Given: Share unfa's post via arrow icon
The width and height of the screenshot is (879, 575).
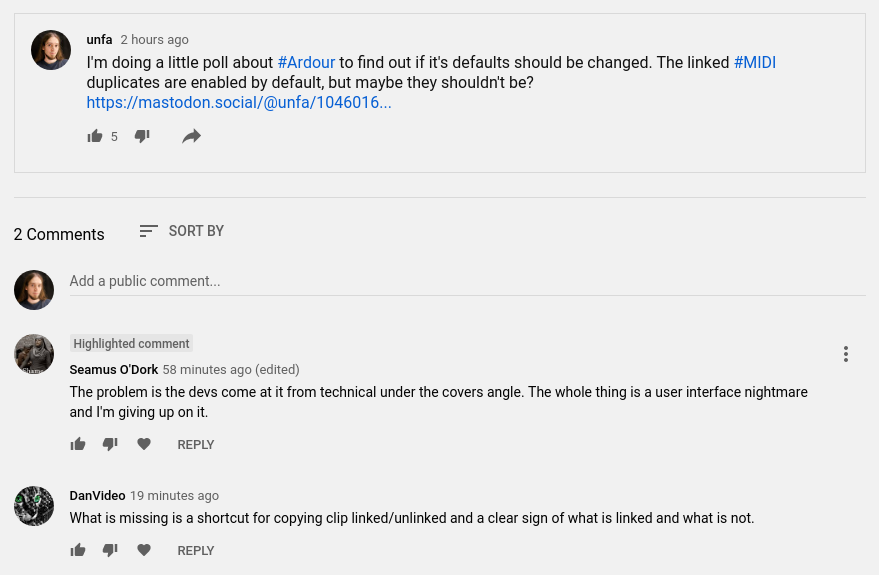Looking at the screenshot, I should 191,136.
